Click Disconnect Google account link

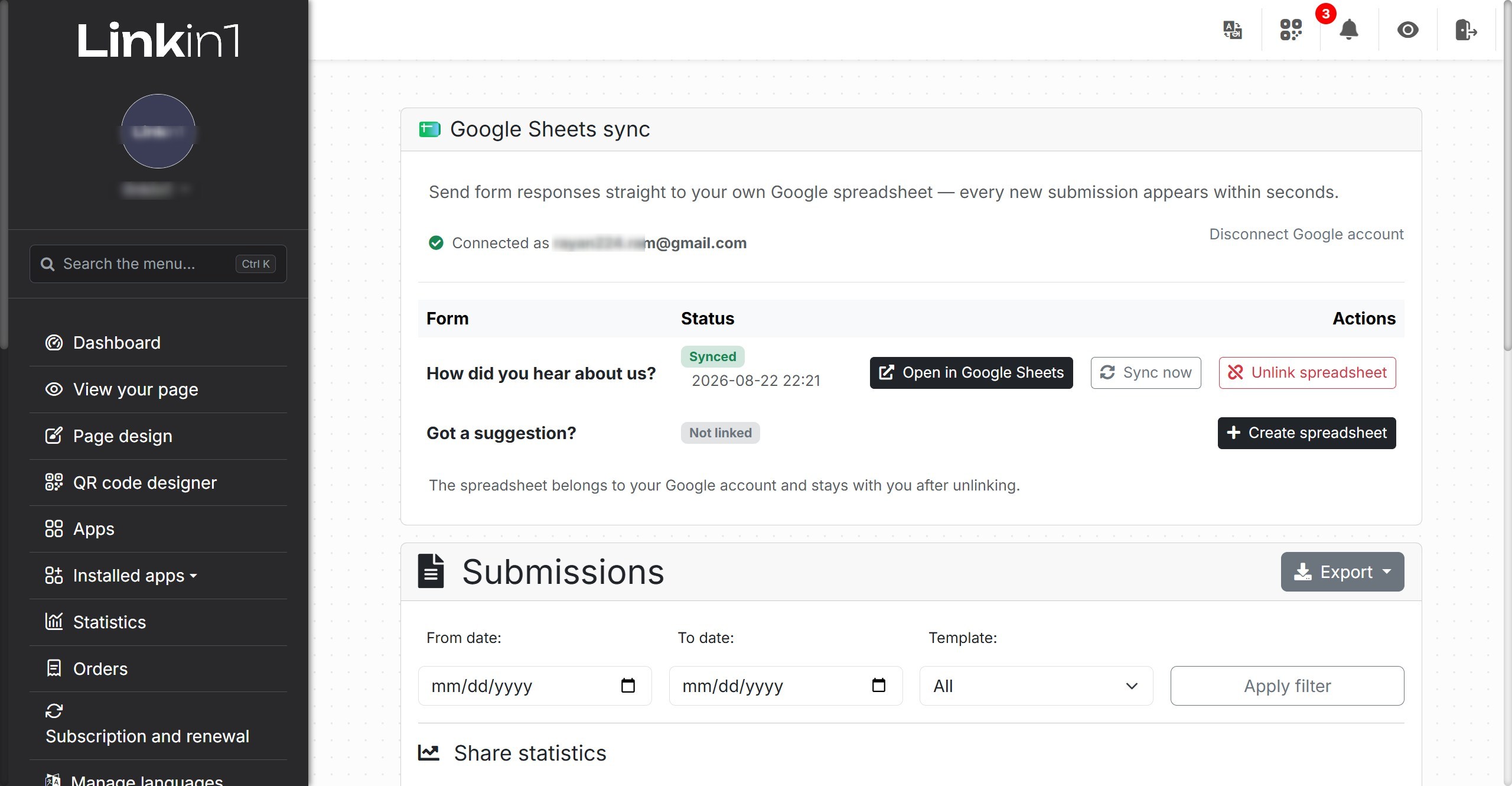[1306, 234]
